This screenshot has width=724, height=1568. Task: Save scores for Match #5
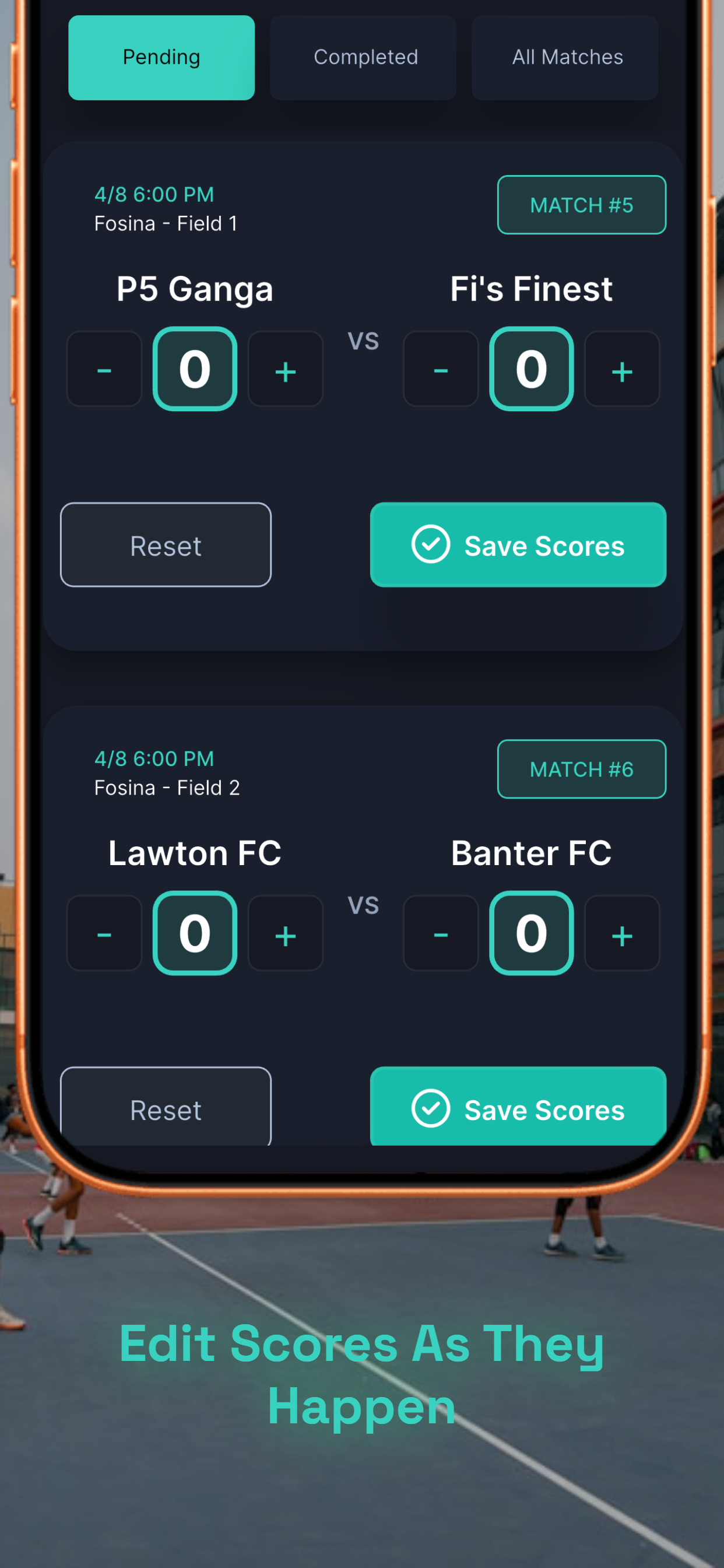518,545
